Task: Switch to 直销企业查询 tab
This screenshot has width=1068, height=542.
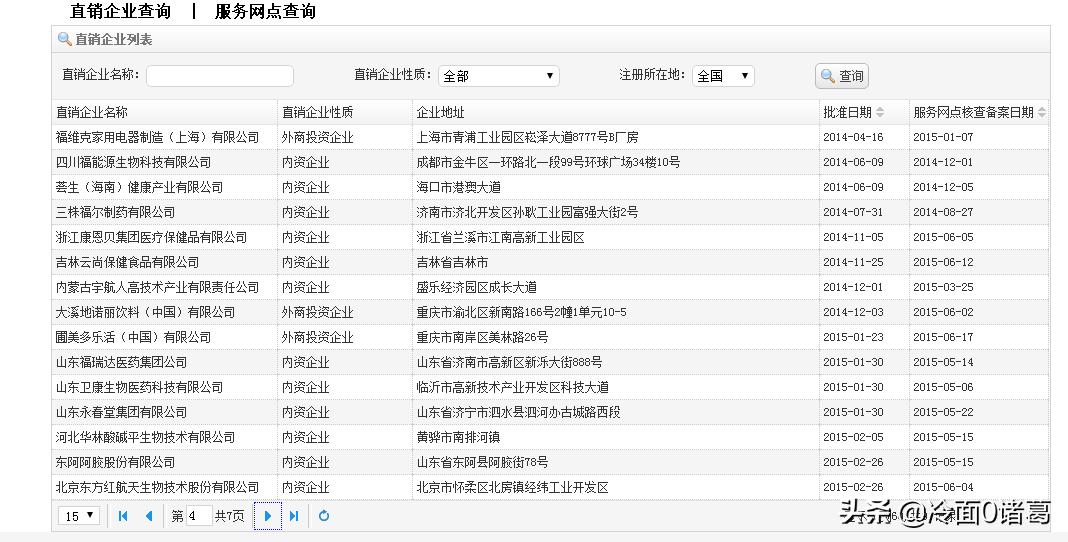Action: coord(121,12)
